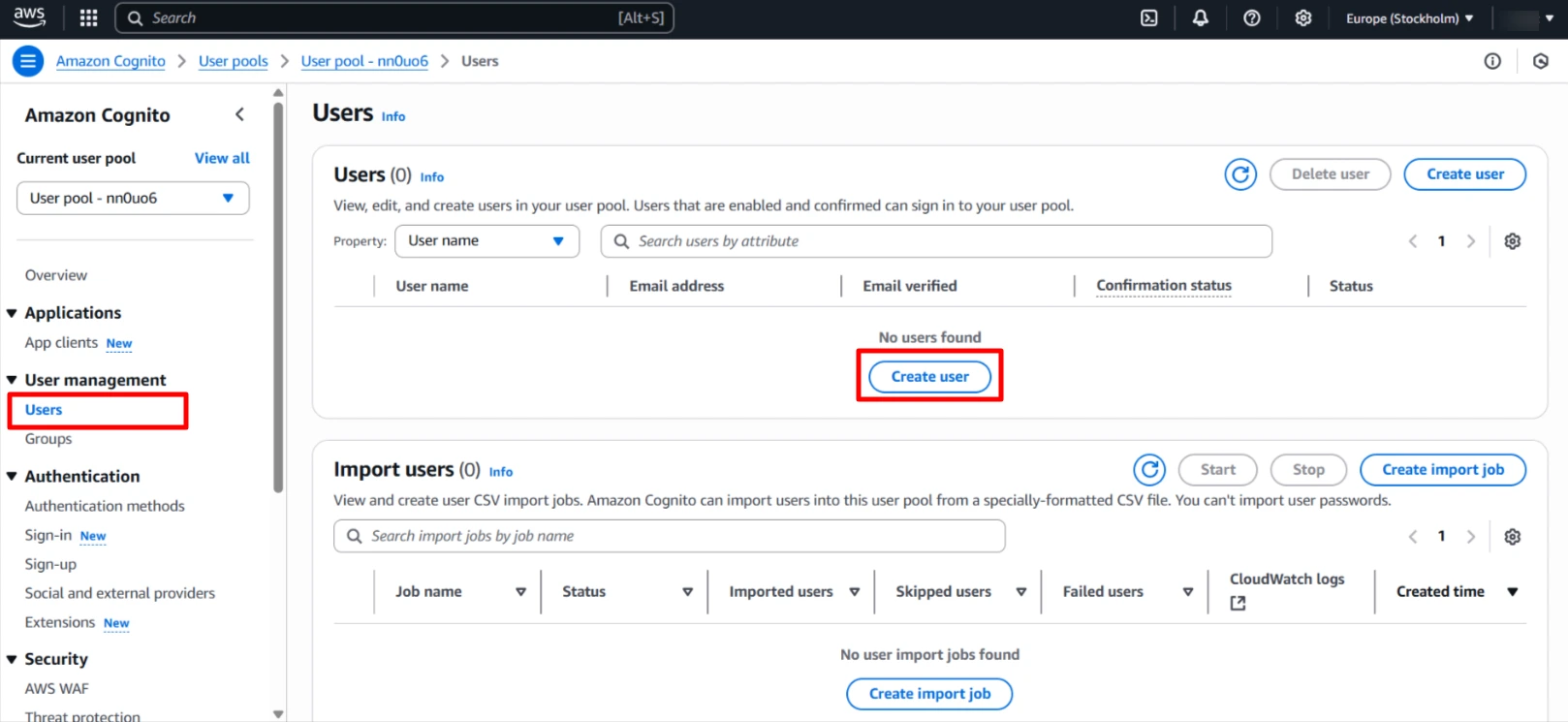Collapse the Authentication section
Viewport: 1568px width, 722px height.
click(x=12, y=477)
